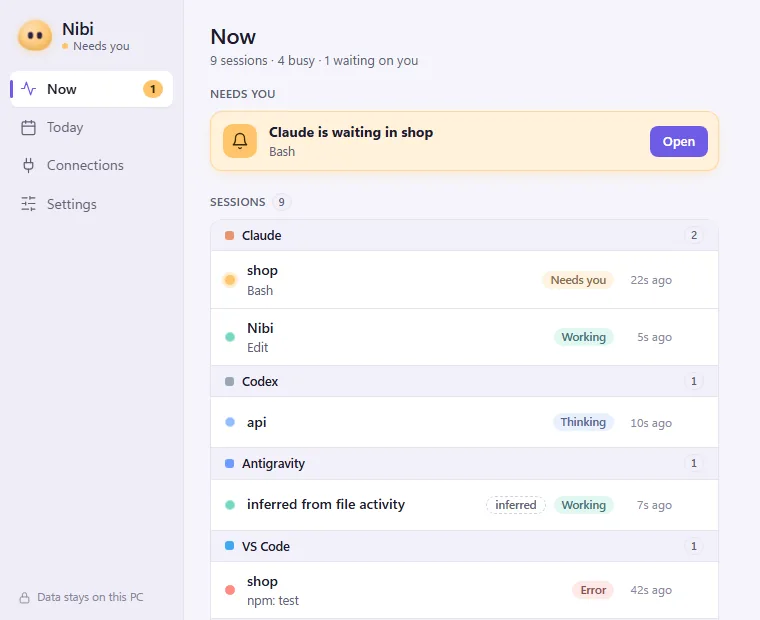Screen dimensions: 760x620
Task: Click the Sessions count badge 9
Action: [x=281, y=202]
